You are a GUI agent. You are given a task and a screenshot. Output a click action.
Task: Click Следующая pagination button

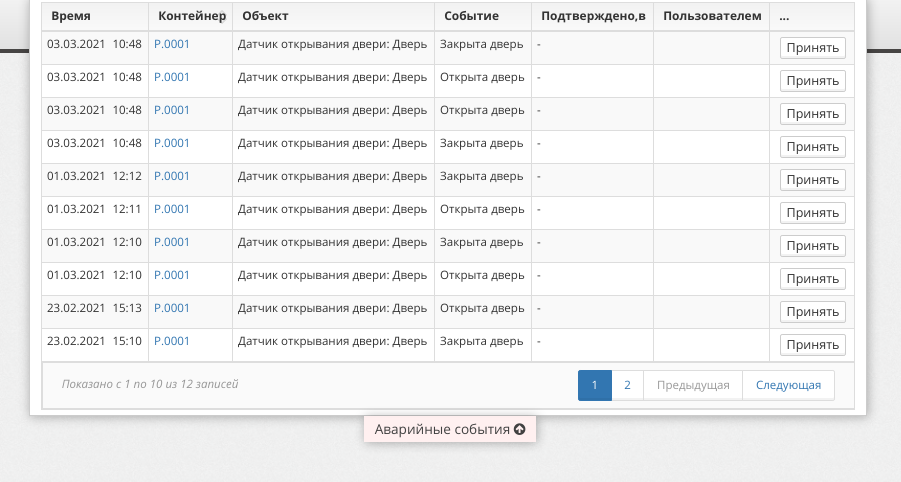pyautogui.click(x=788, y=385)
